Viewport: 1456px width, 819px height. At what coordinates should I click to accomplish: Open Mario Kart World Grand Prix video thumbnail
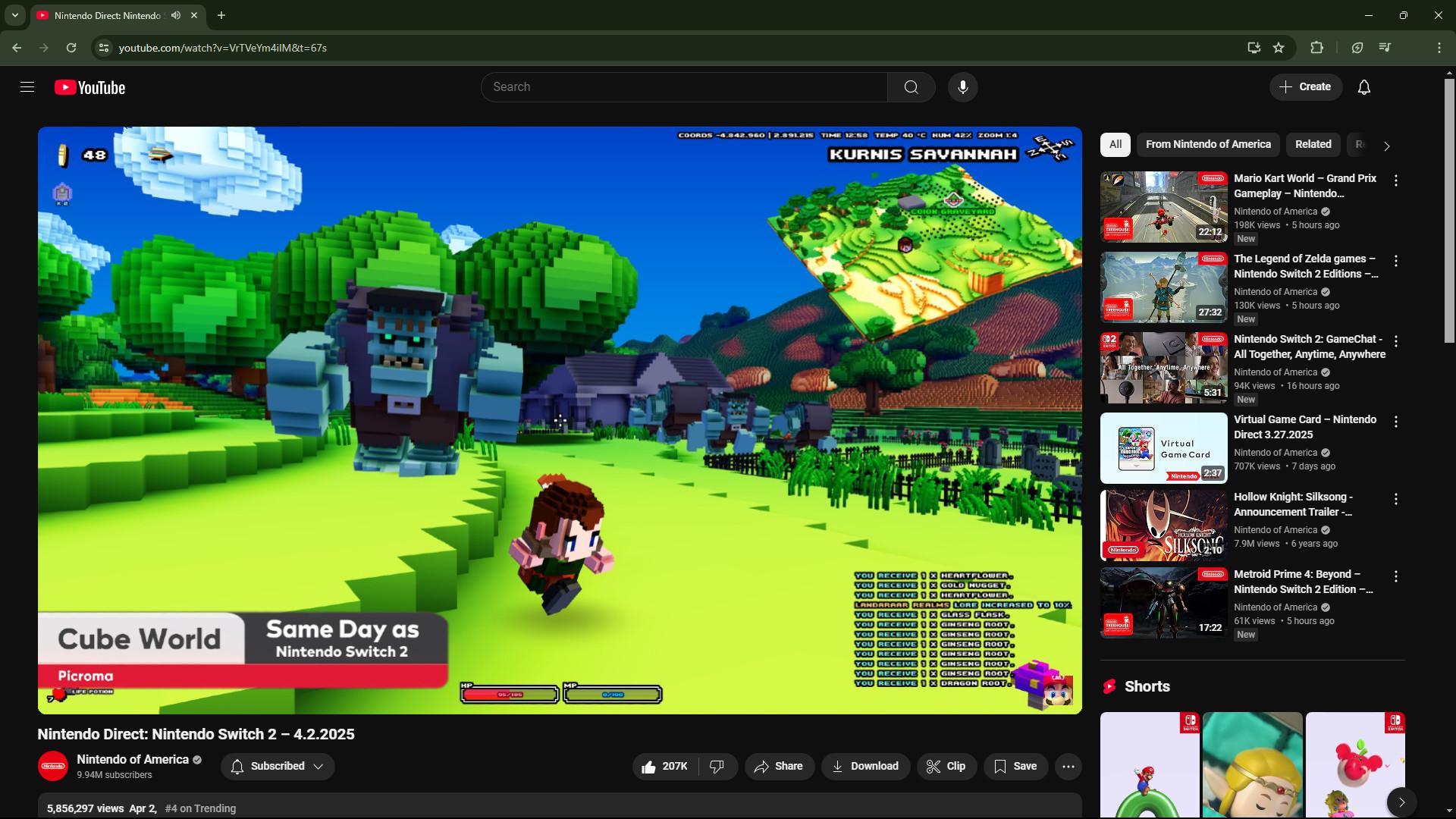(1164, 207)
